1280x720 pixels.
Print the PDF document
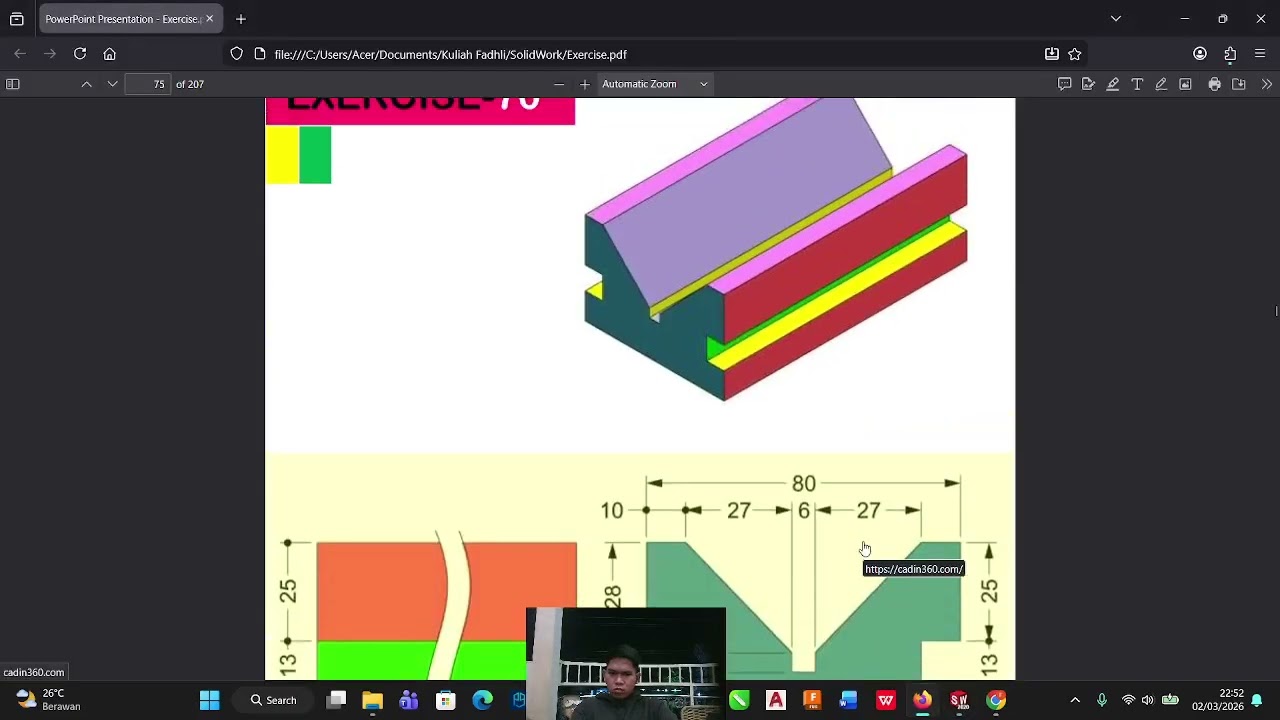point(1214,84)
